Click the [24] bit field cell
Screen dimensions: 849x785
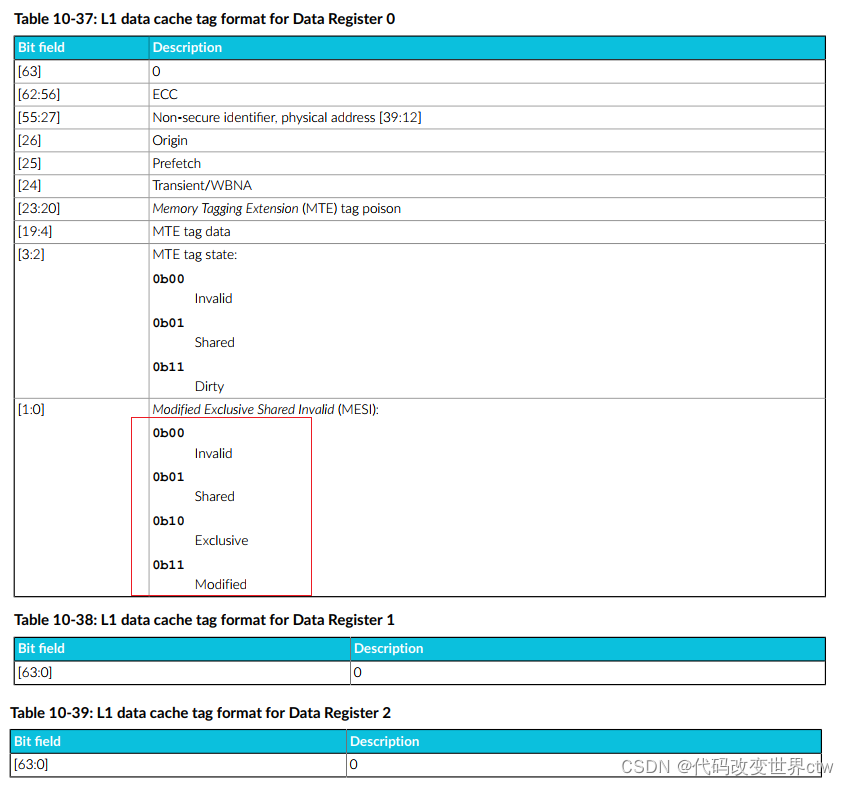tap(82, 186)
